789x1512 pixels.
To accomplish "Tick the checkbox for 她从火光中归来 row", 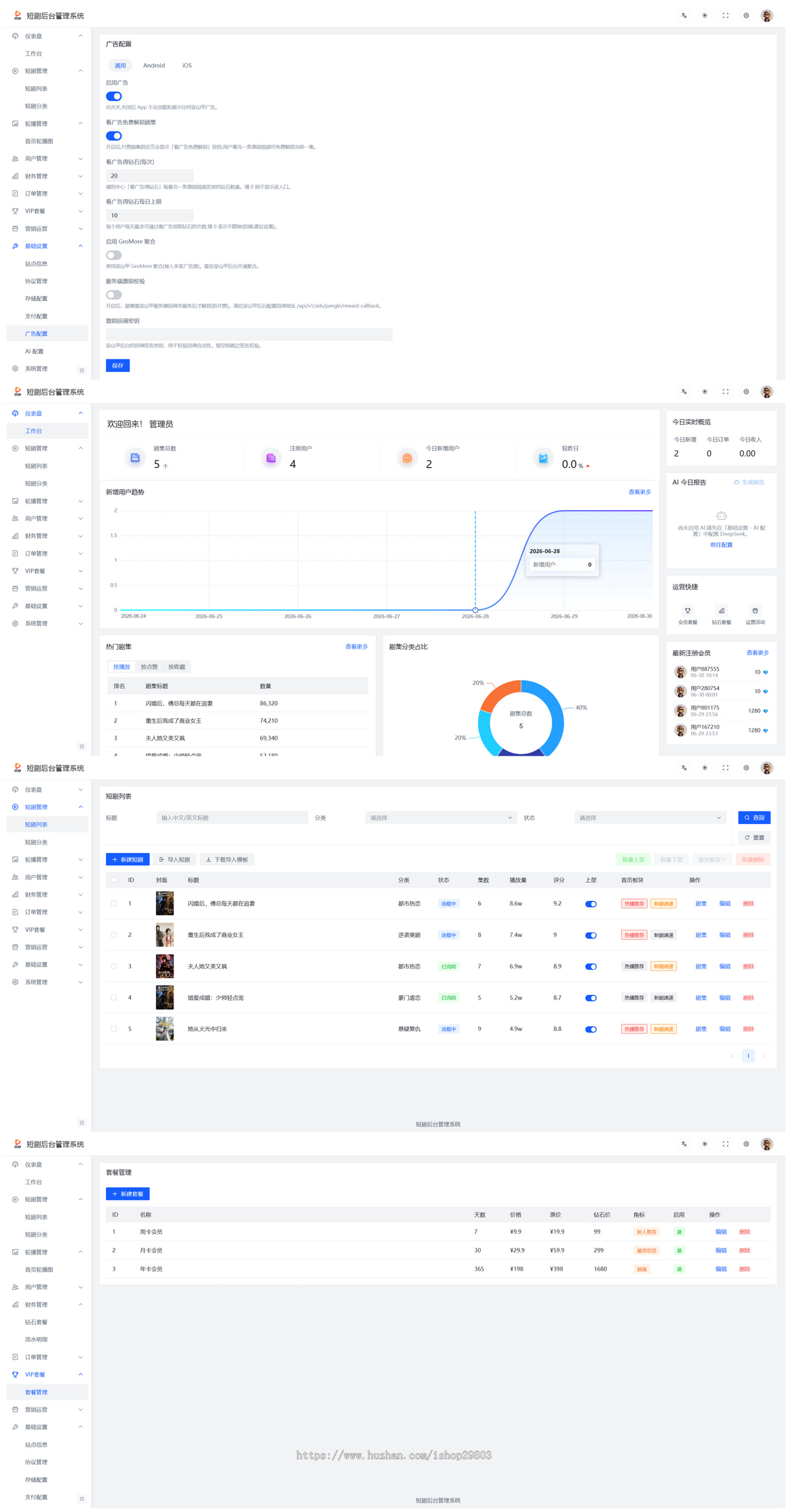I will (x=114, y=1029).
